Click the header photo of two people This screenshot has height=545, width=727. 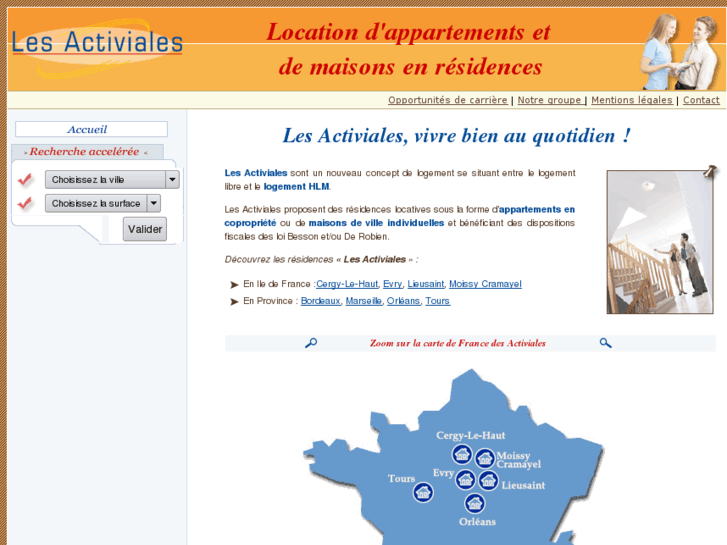[680, 51]
